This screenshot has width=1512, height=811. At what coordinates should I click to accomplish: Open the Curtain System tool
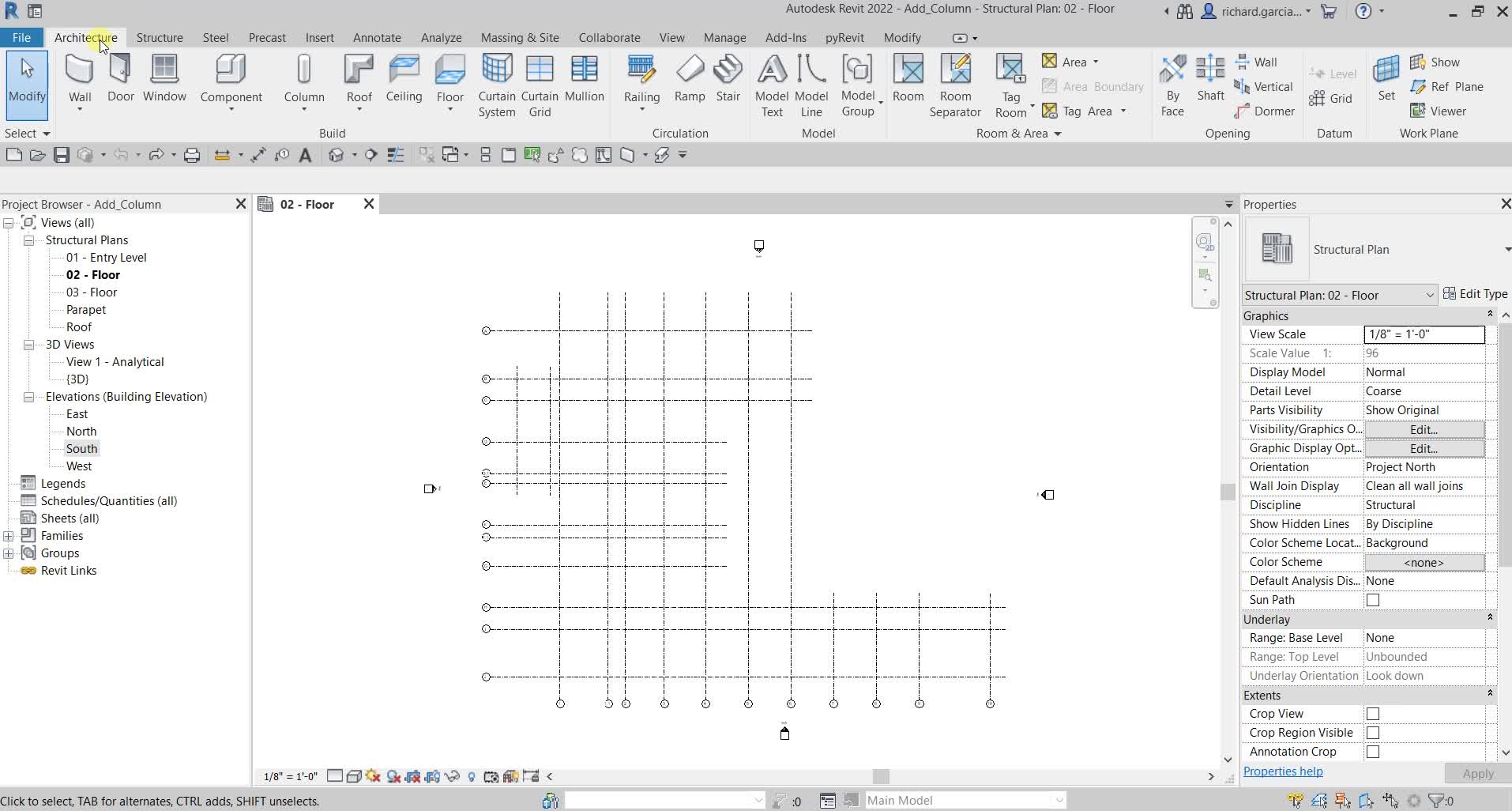click(496, 83)
